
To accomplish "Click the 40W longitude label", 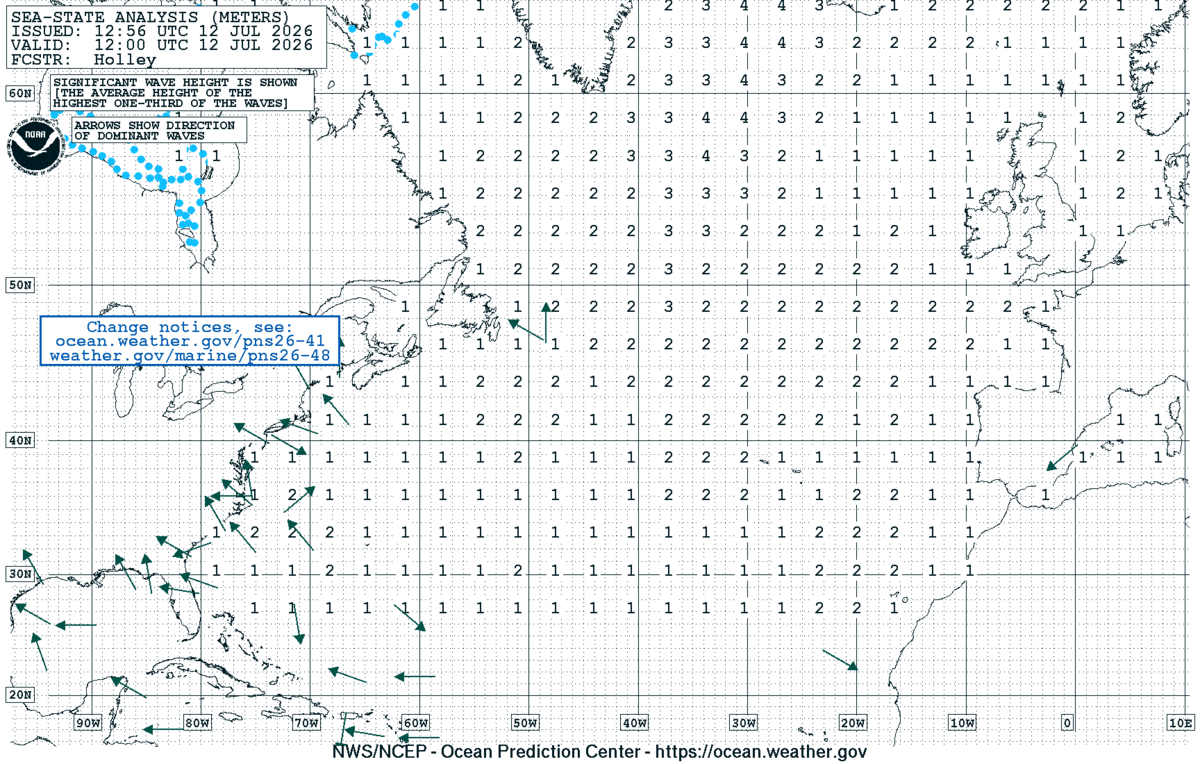I will (634, 723).
